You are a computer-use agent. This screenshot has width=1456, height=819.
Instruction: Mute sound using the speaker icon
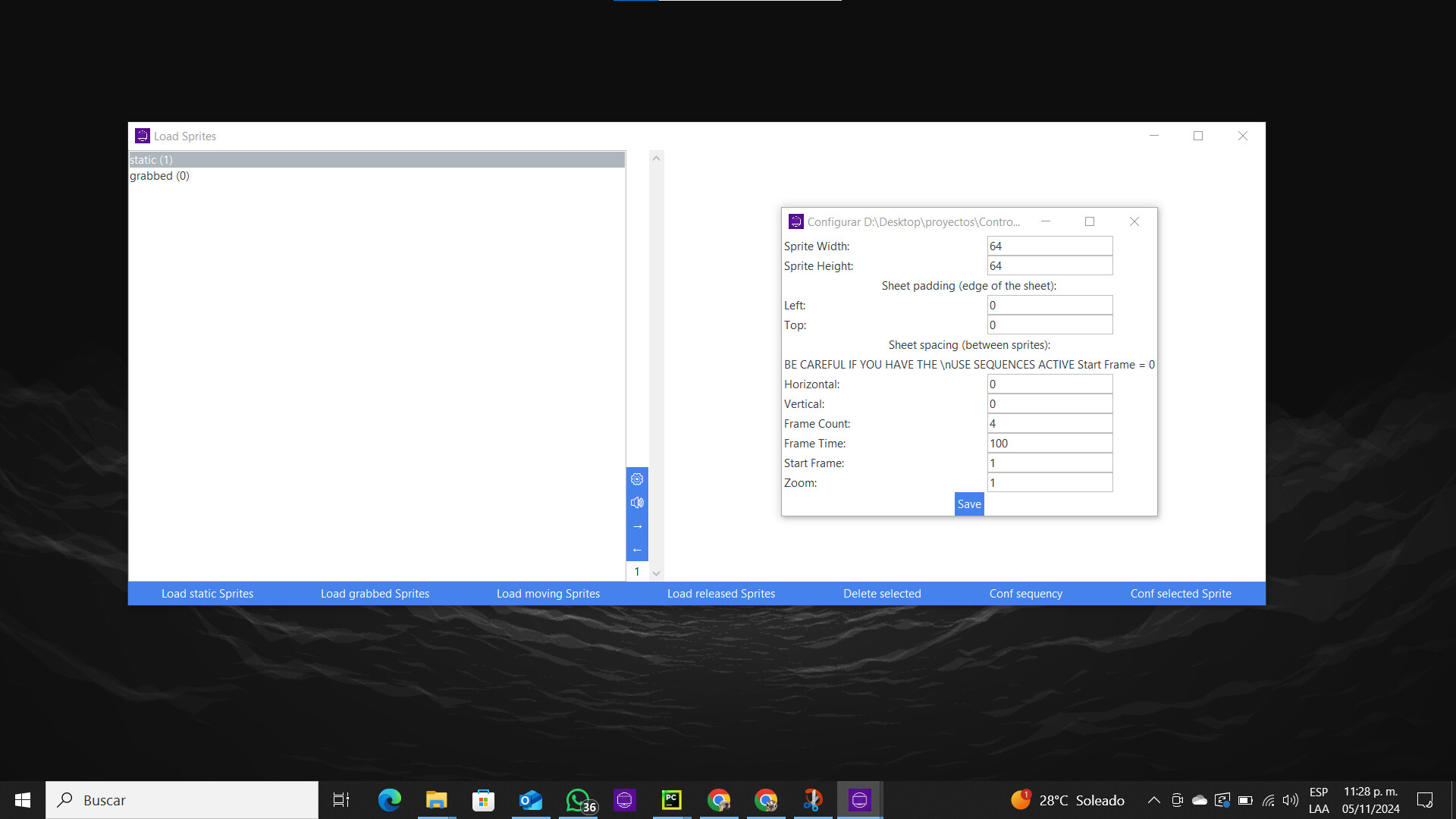(637, 502)
